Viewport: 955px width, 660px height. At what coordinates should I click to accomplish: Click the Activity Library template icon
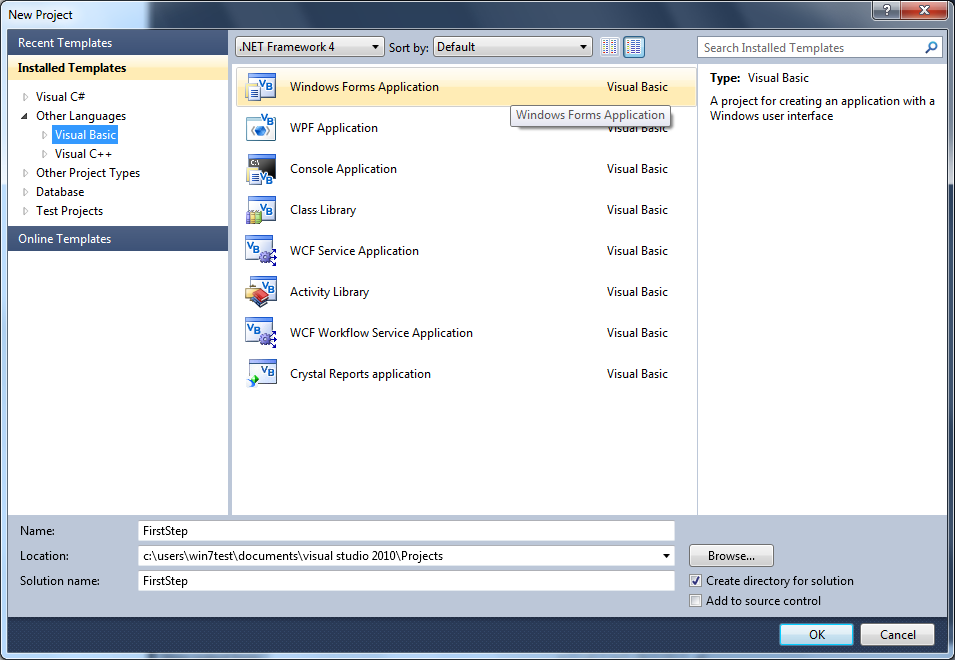point(261,292)
